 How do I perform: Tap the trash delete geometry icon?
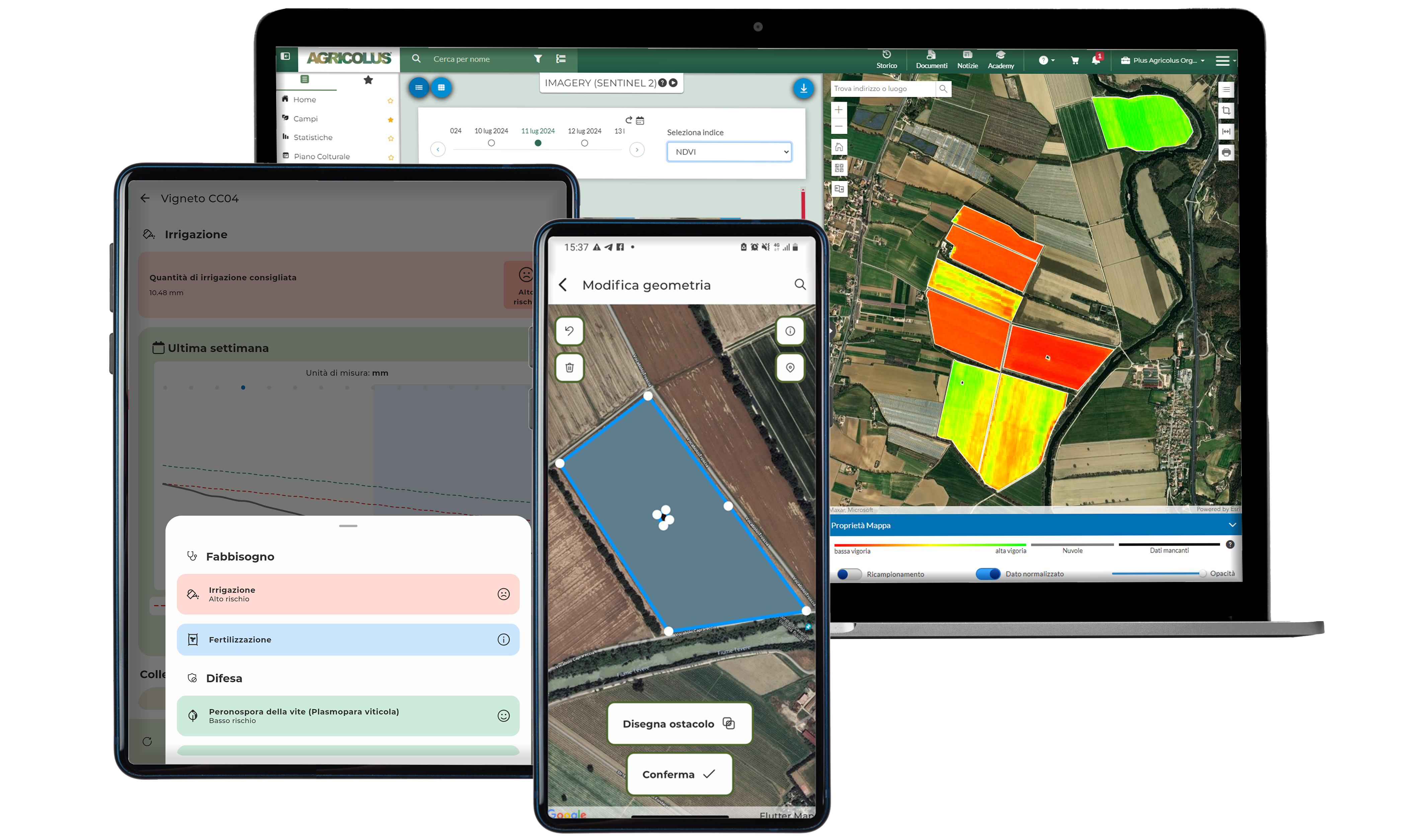(x=569, y=367)
